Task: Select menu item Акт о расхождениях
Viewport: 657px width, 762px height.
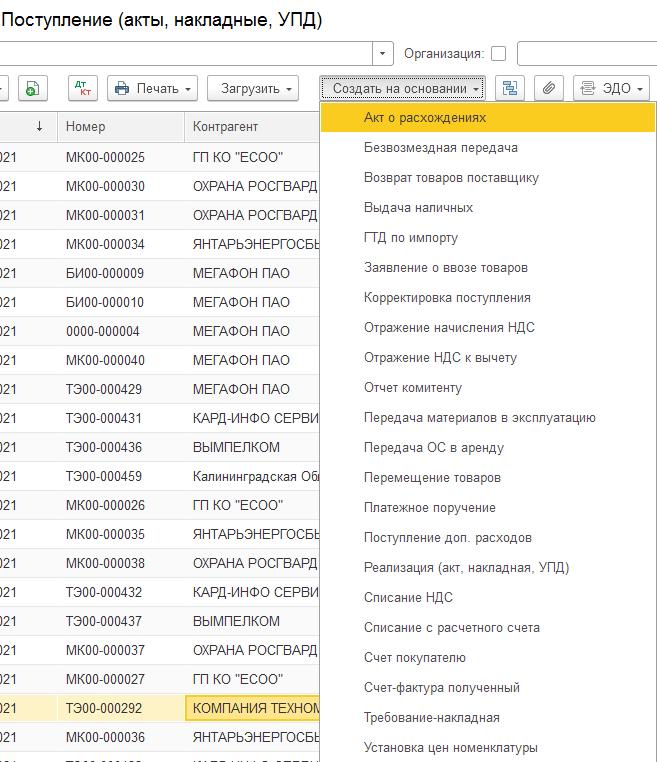Action: pos(425,118)
